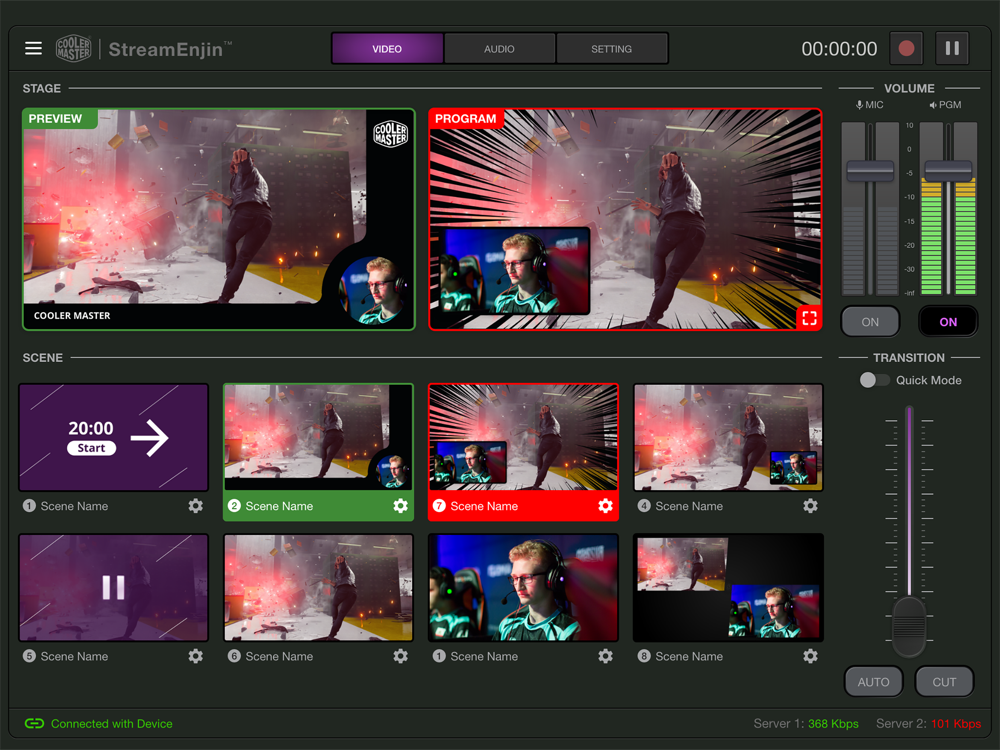Select the scene 8 split-layout thumbnail

(x=728, y=587)
